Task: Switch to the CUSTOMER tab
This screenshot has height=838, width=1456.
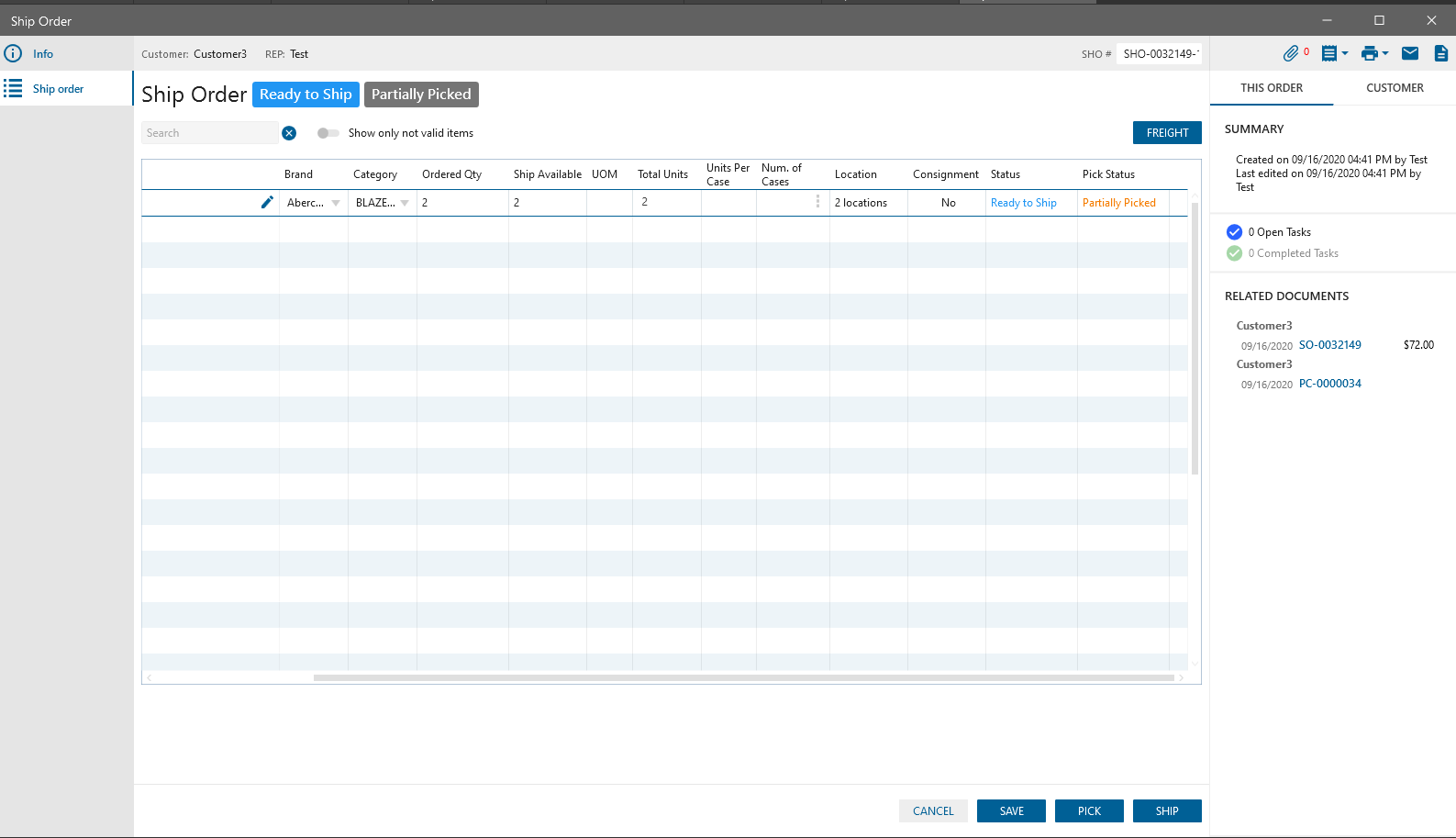Action: [1395, 88]
